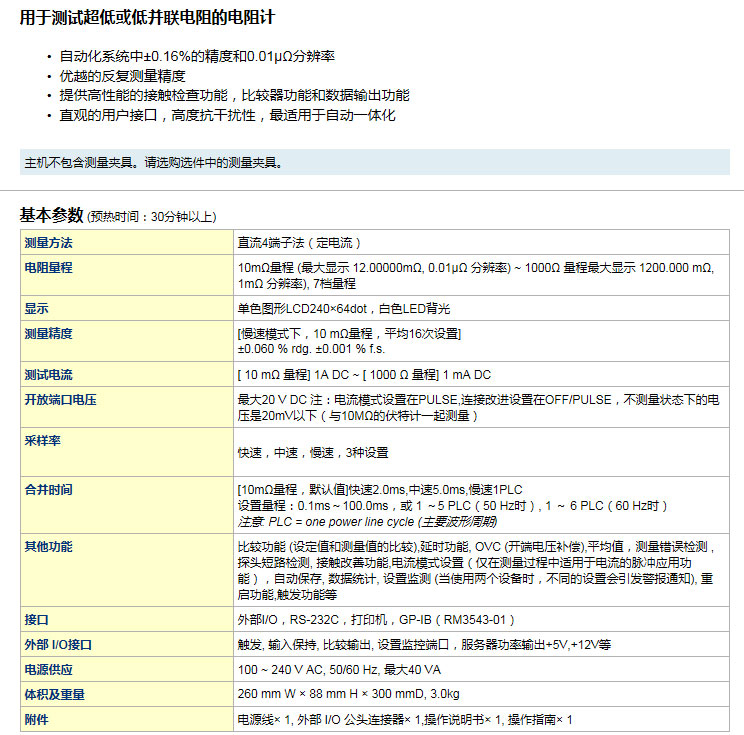Image resolution: width=744 pixels, height=735 pixels.
Task: Click the 测量方法 row label
Action: point(49,243)
